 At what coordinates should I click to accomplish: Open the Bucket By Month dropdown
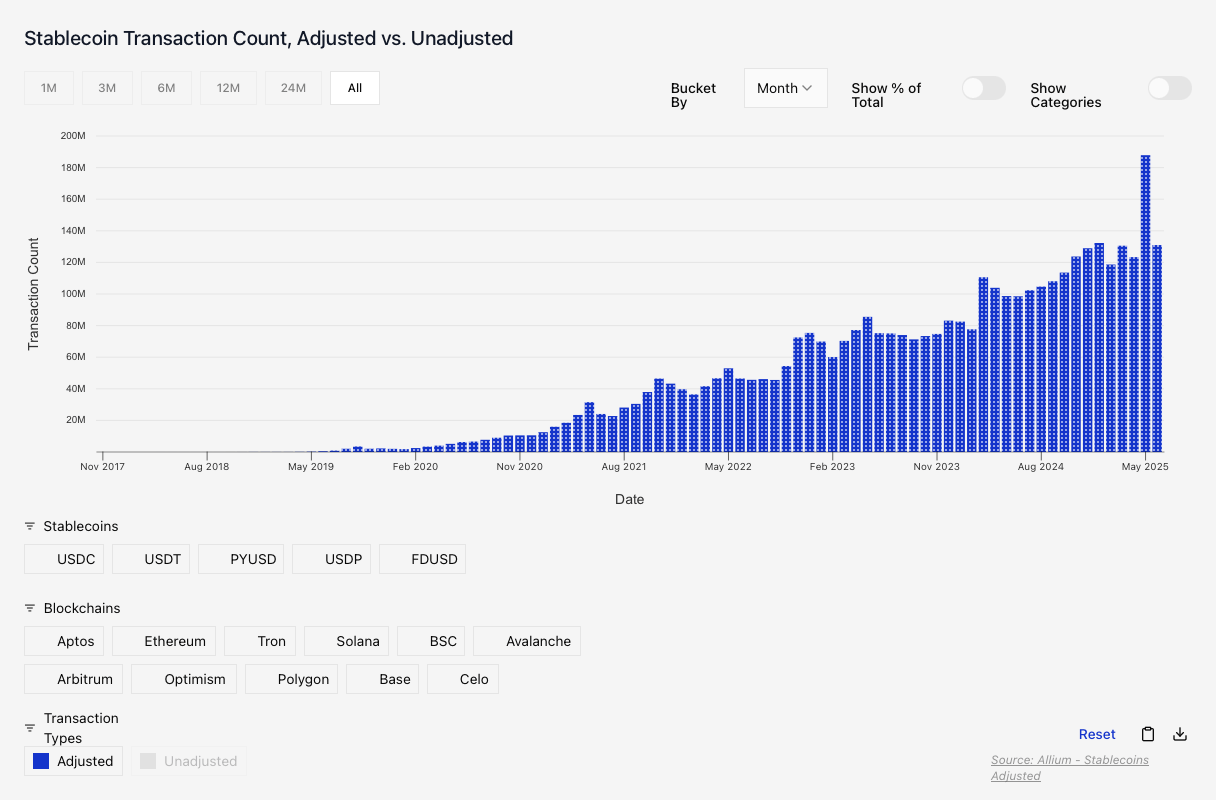[785, 88]
